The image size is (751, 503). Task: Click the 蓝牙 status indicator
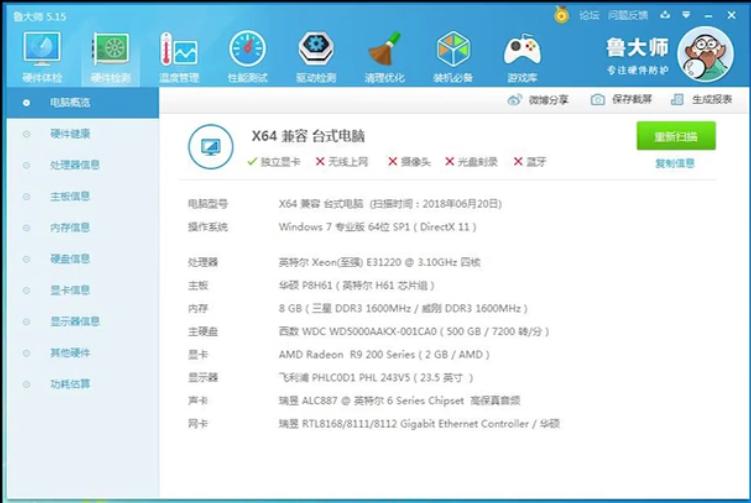point(530,162)
